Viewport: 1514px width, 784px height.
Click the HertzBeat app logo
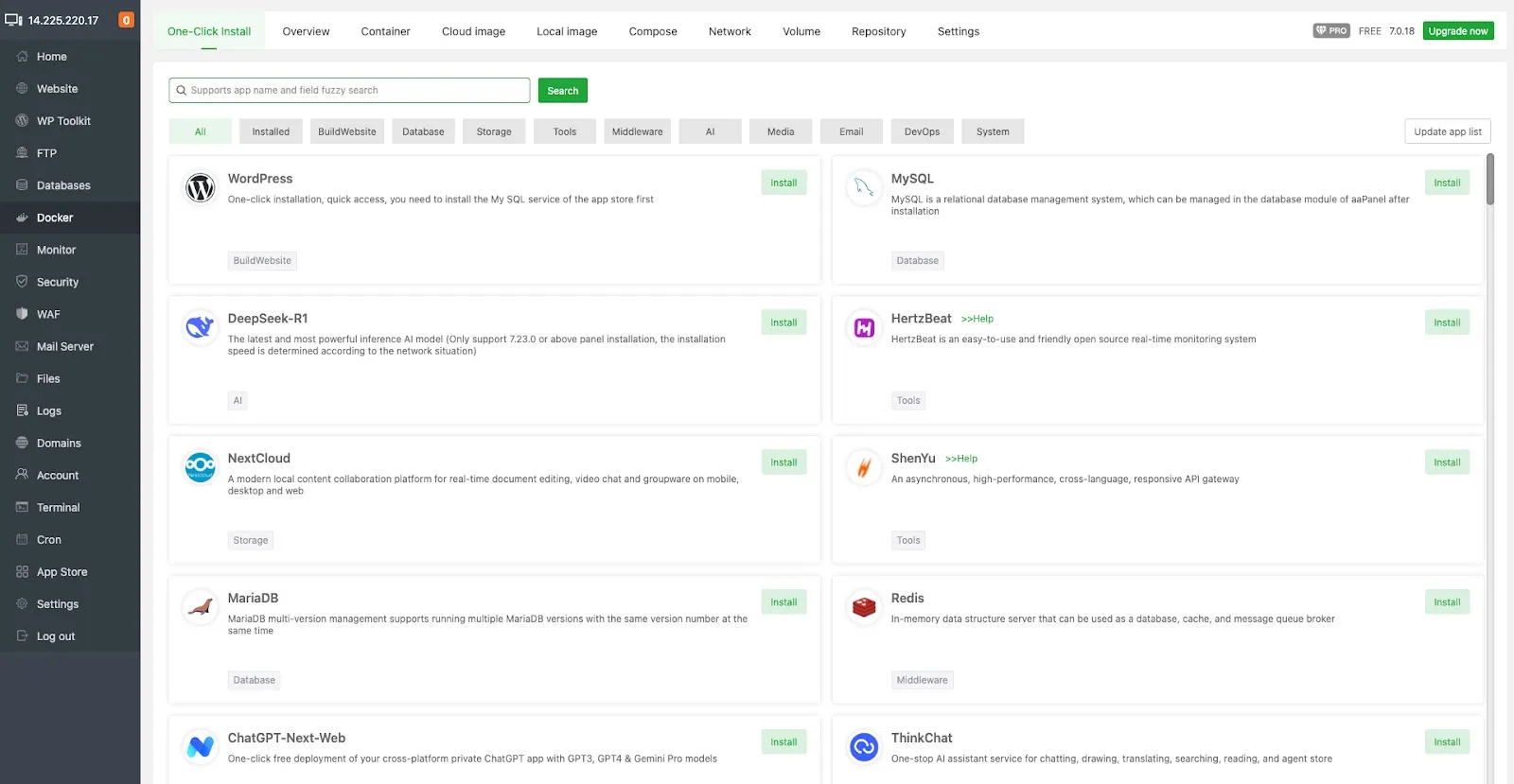(863, 327)
